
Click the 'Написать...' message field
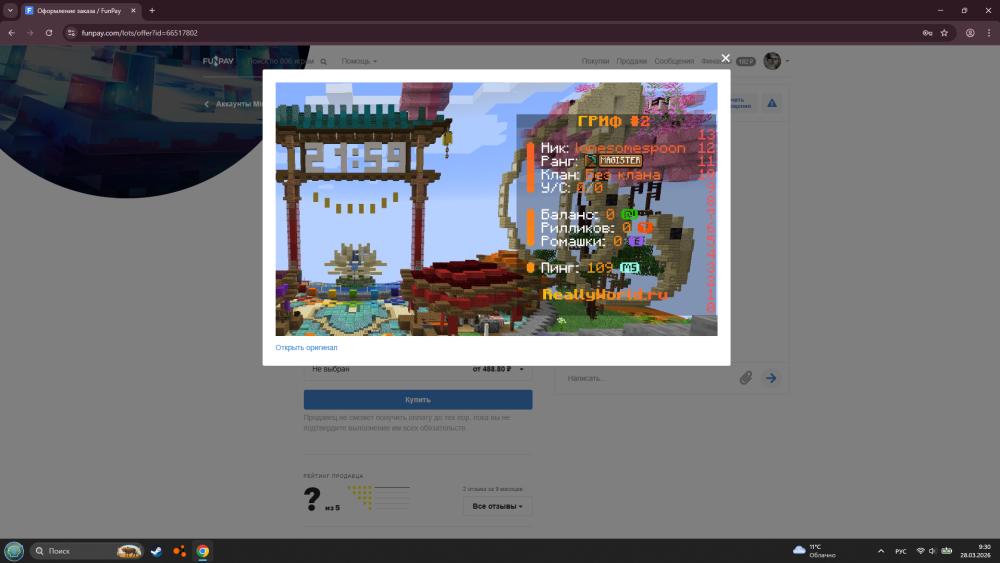(x=647, y=378)
